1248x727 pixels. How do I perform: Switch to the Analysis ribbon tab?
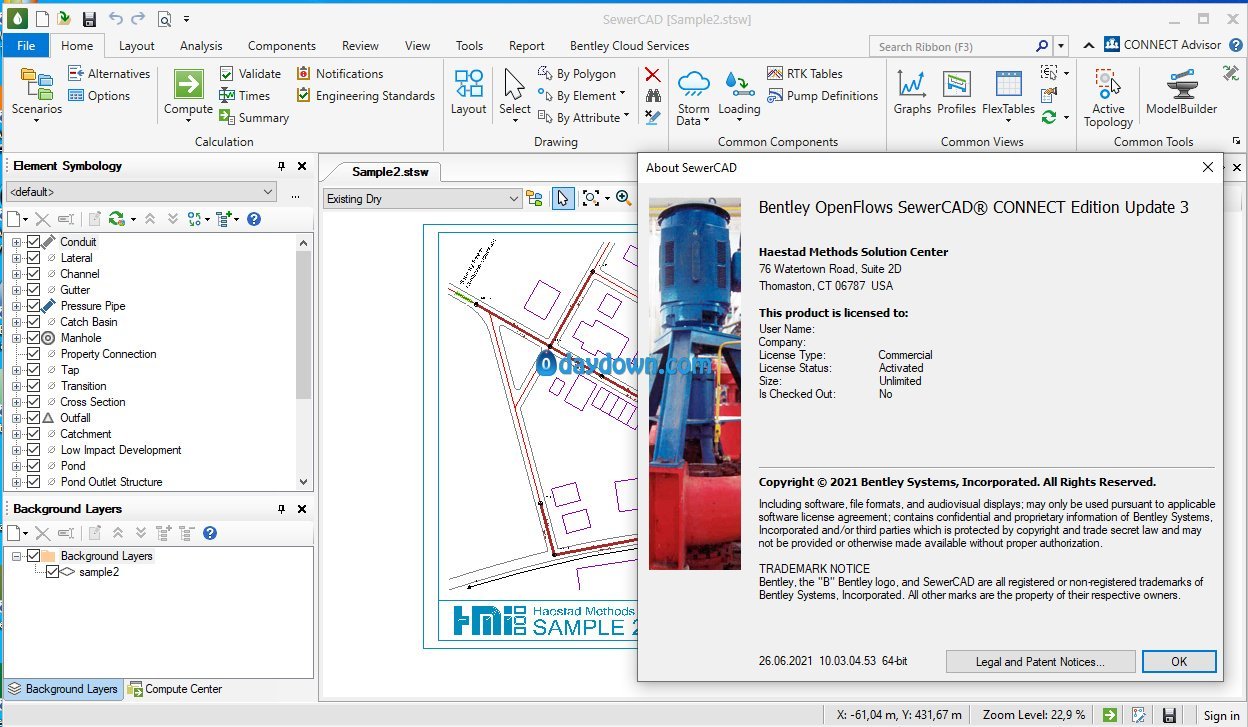pos(201,45)
